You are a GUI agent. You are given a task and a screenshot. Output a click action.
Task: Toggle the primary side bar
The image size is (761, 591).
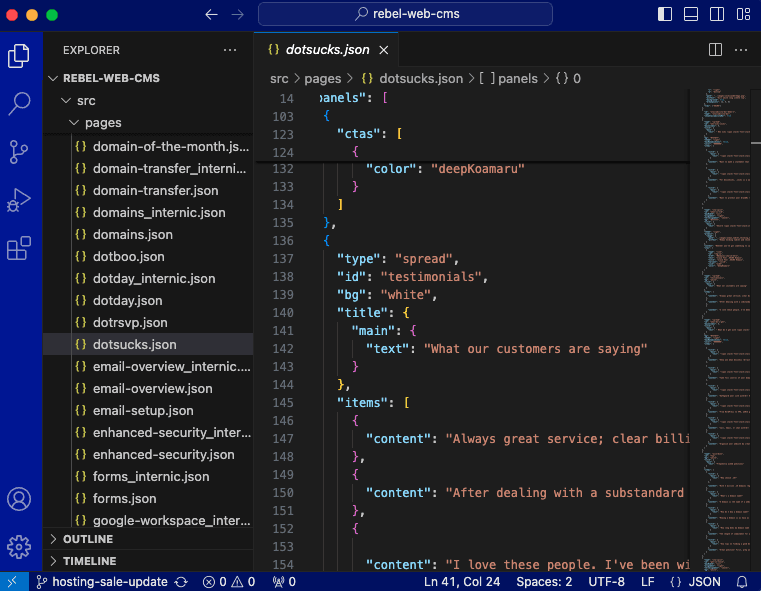pyautogui.click(x=665, y=14)
